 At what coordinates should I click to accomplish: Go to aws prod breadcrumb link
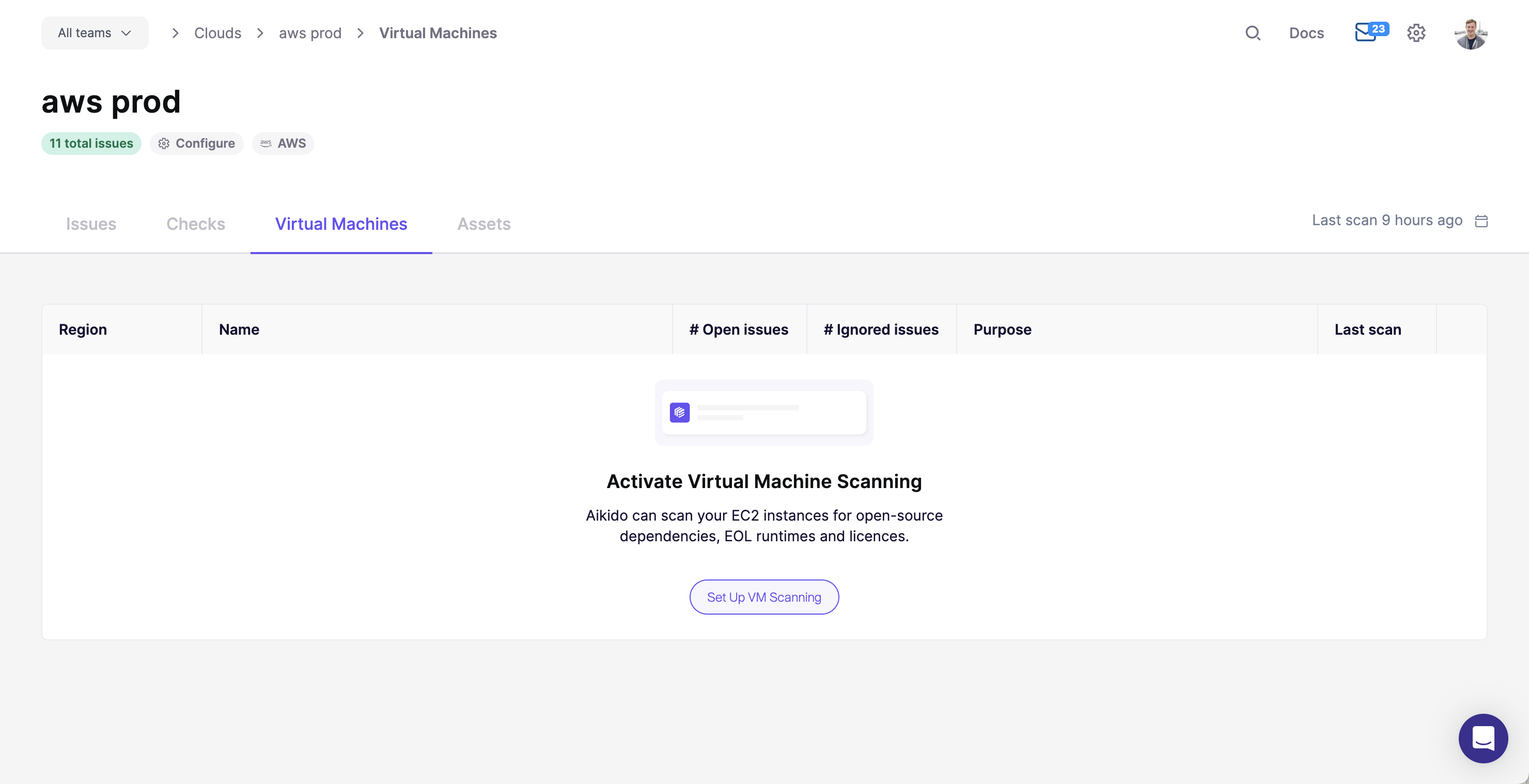(x=310, y=33)
